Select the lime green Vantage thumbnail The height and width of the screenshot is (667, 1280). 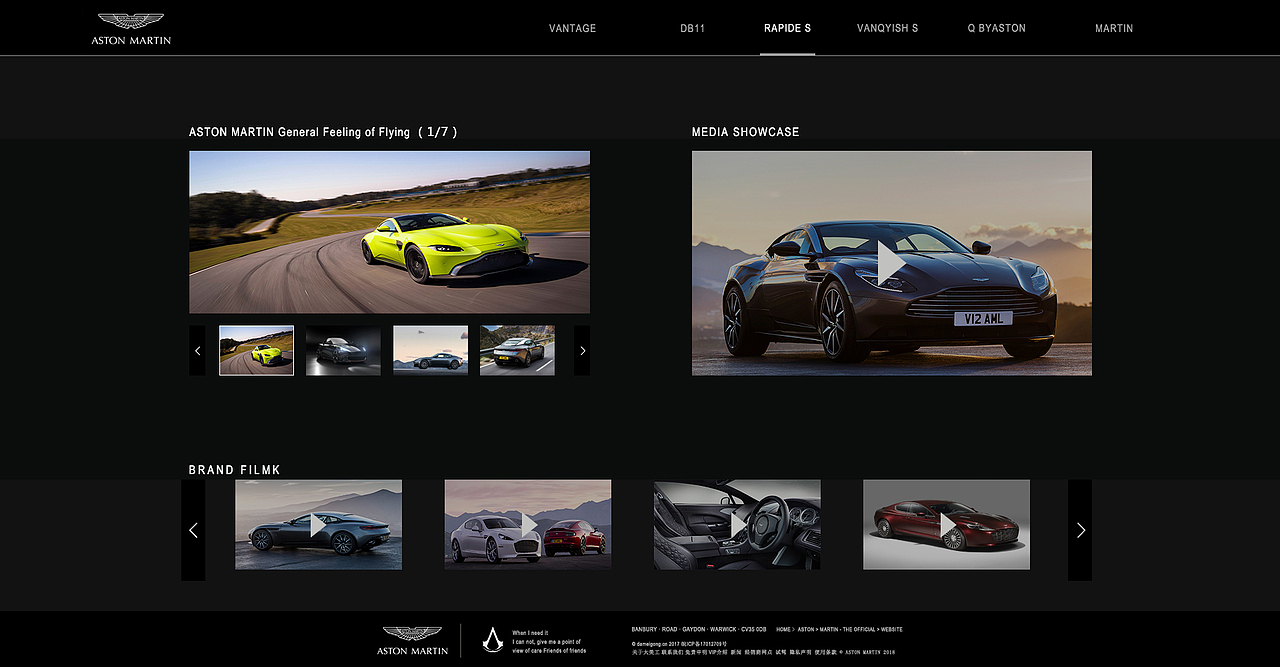(x=256, y=351)
